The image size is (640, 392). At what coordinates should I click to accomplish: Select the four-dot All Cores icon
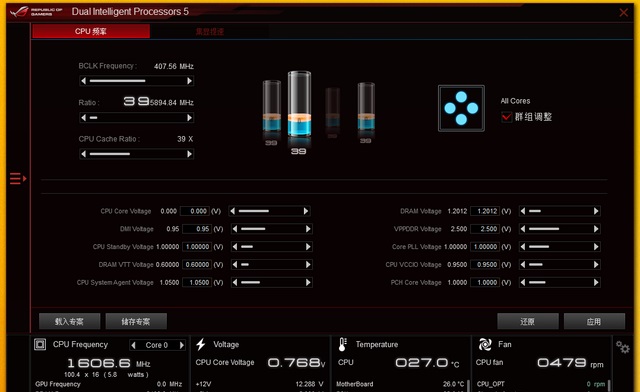pos(461,108)
